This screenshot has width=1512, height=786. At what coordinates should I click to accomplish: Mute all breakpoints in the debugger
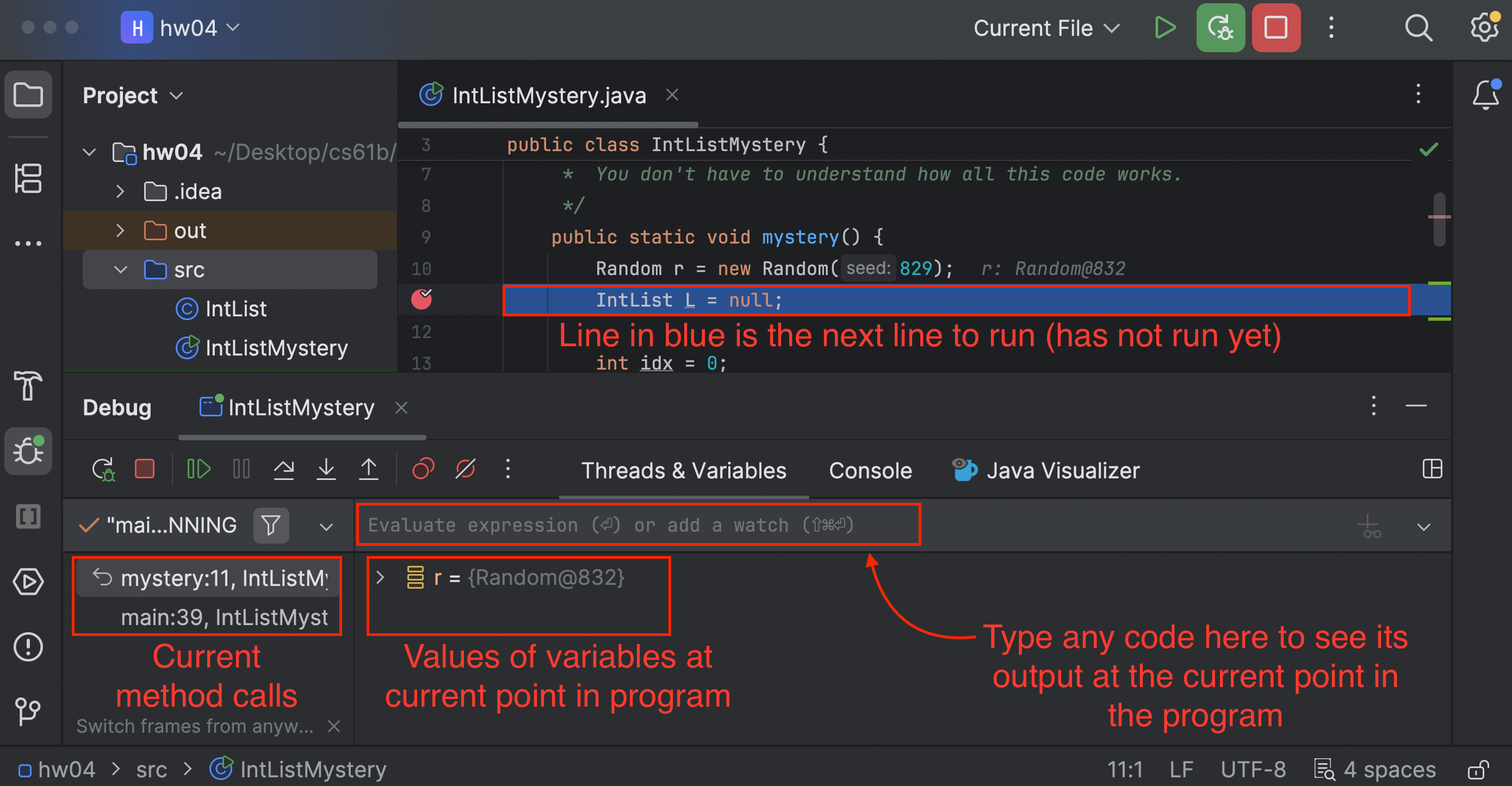click(464, 468)
